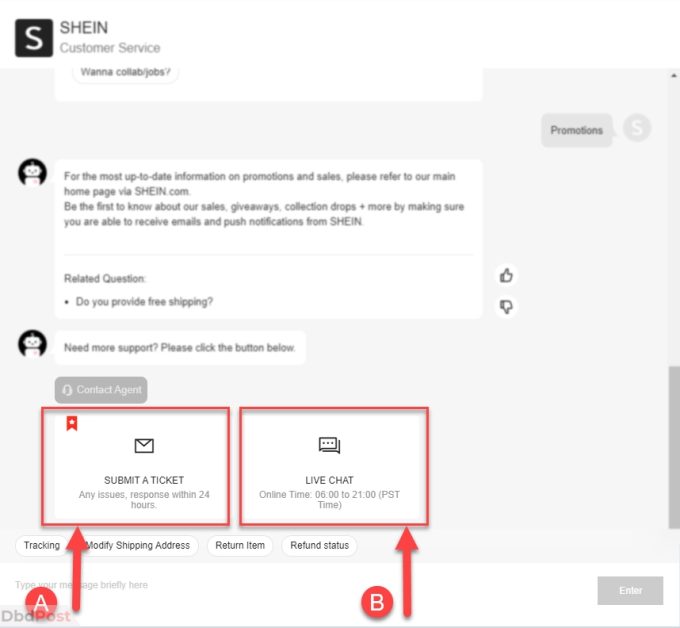Click 'Any issues, response within 24 hours' text
Image resolution: width=680 pixels, height=628 pixels.
[x=144, y=500]
